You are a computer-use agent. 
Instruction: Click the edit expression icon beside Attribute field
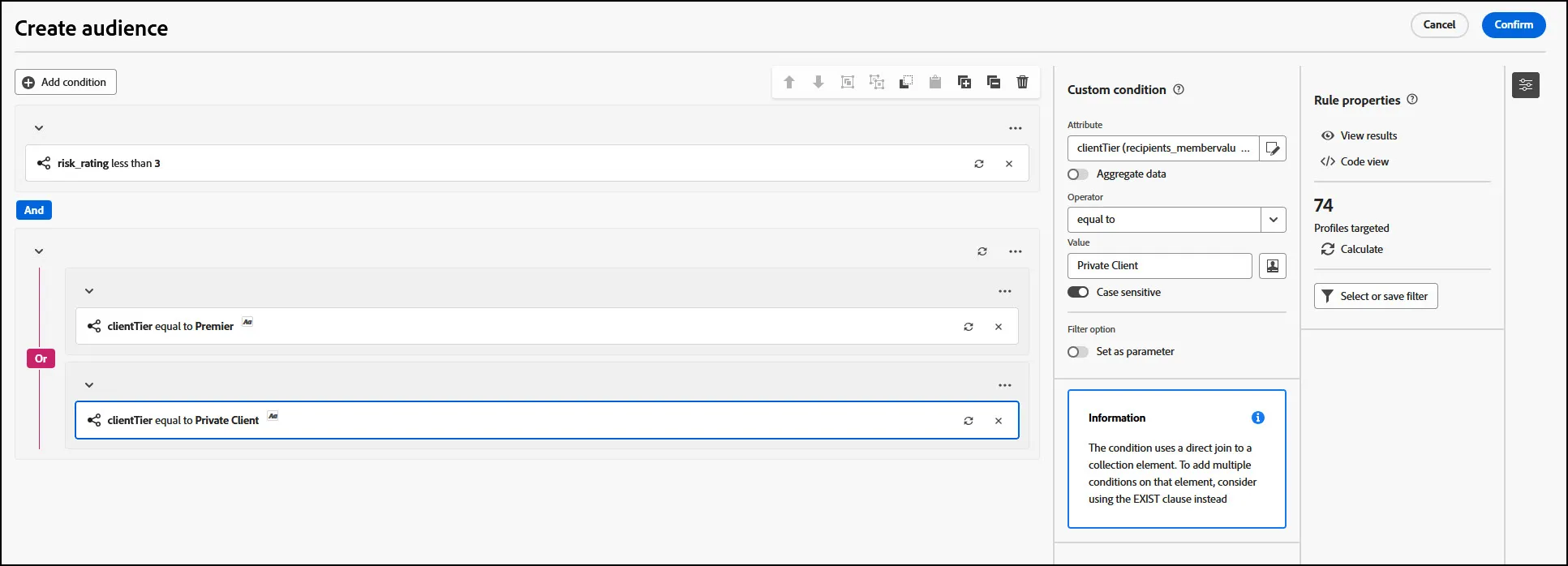point(1273,148)
